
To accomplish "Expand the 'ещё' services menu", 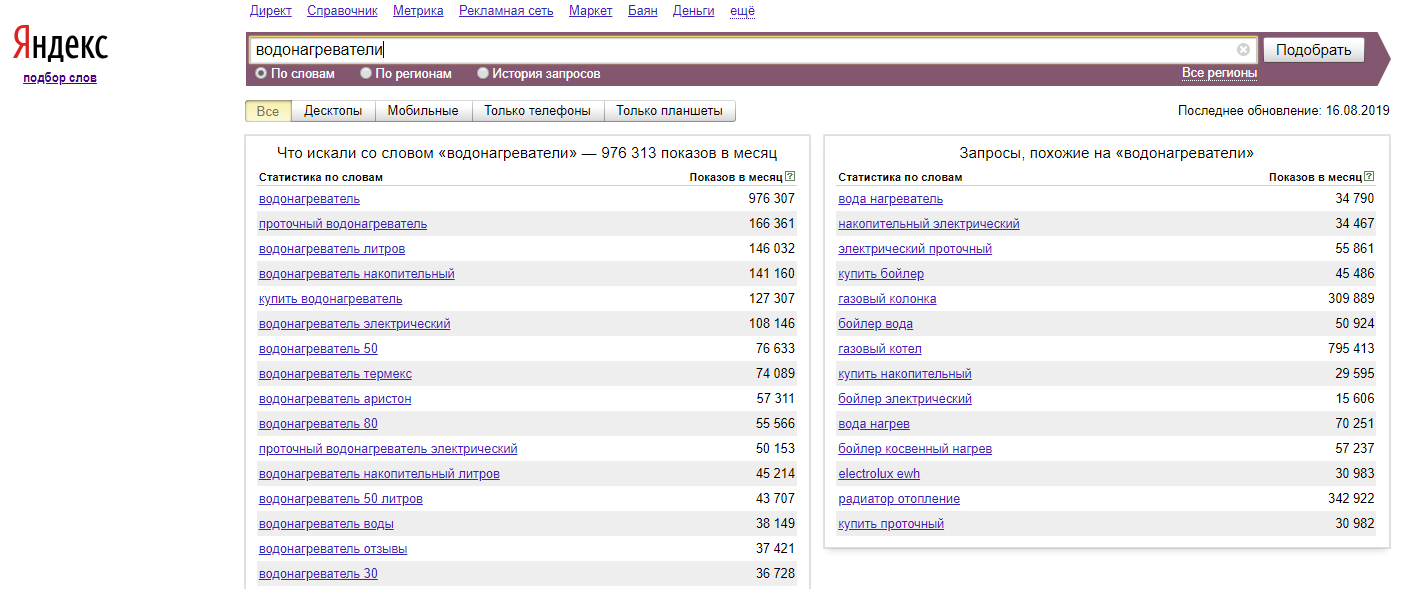I will point(742,11).
